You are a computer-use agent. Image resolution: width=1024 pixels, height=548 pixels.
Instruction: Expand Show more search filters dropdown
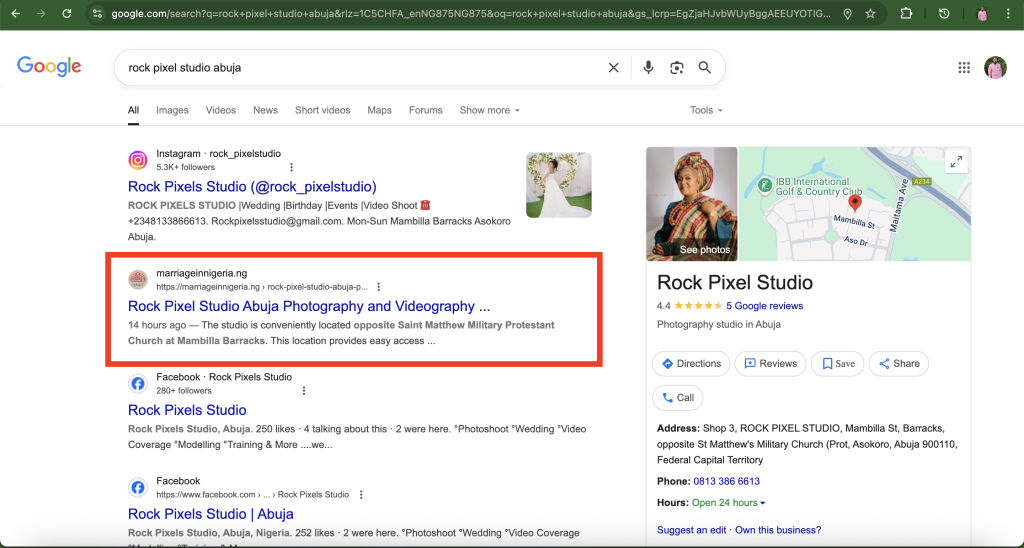pyautogui.click(x=489, y=110)
